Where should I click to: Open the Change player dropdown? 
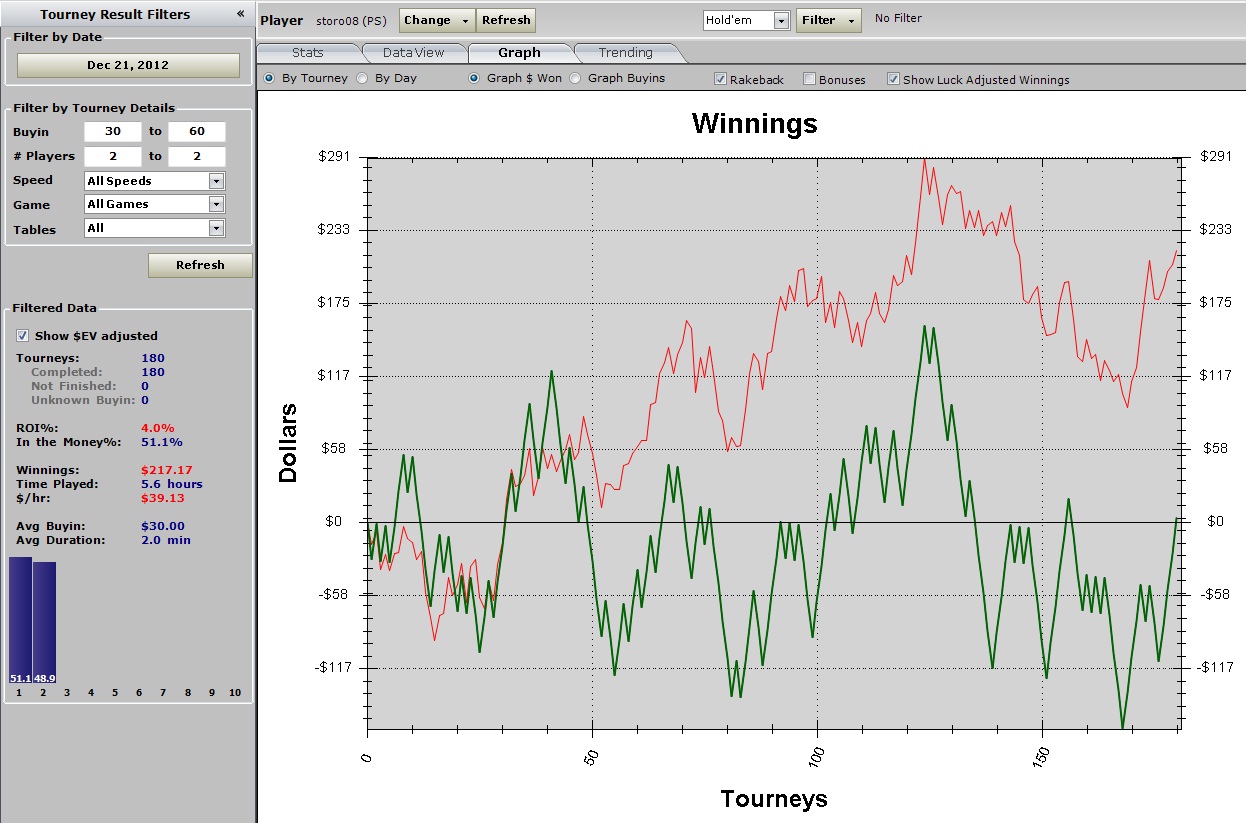point(437,20)
